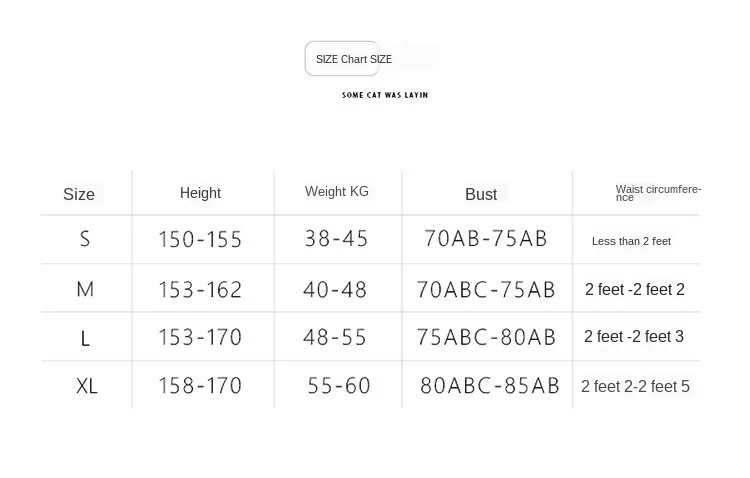Click the 55-60 weight cell
This screenshot has height=478, width=750.
point(339,386)
